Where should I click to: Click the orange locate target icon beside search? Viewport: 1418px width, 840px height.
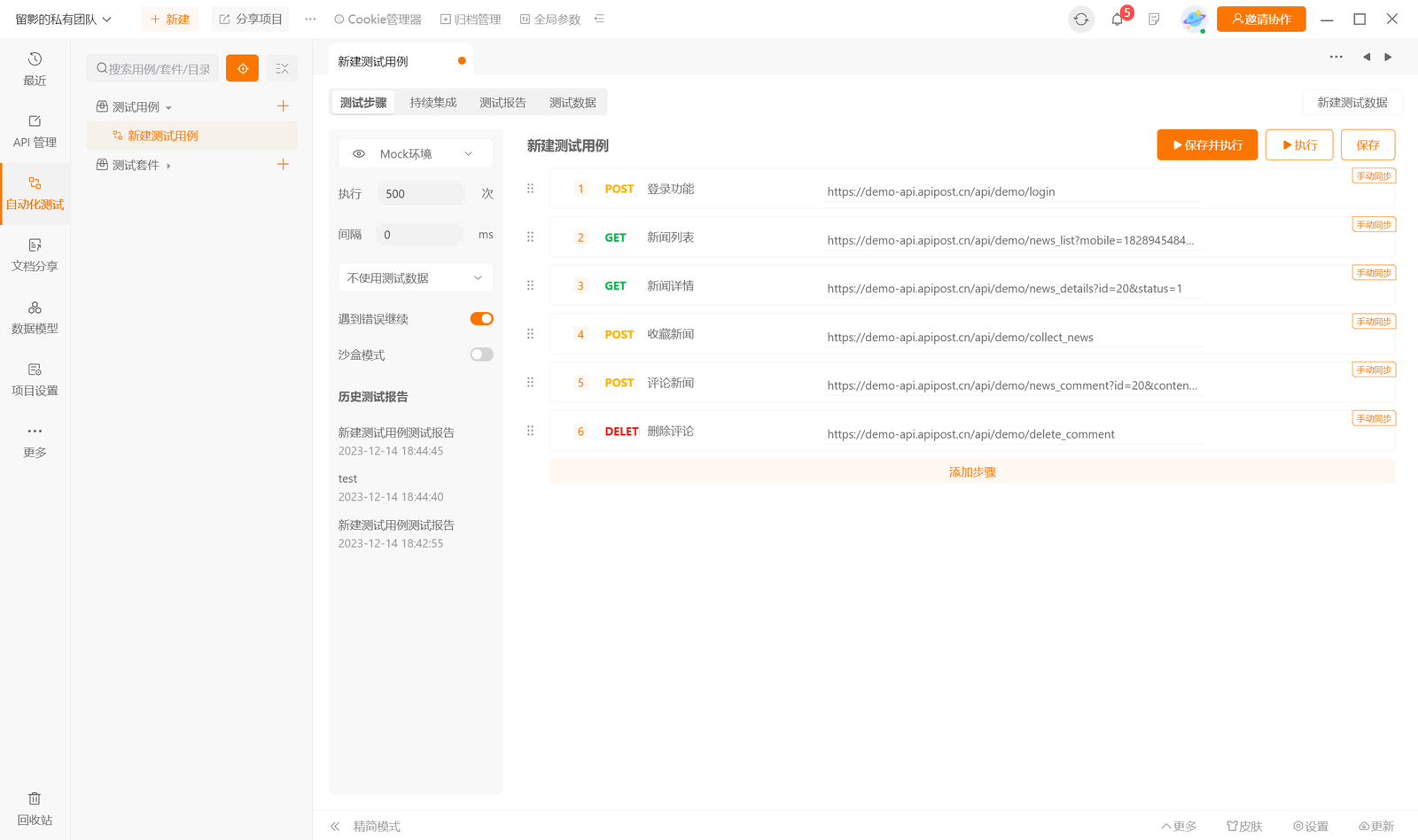[x=242, y=68]
